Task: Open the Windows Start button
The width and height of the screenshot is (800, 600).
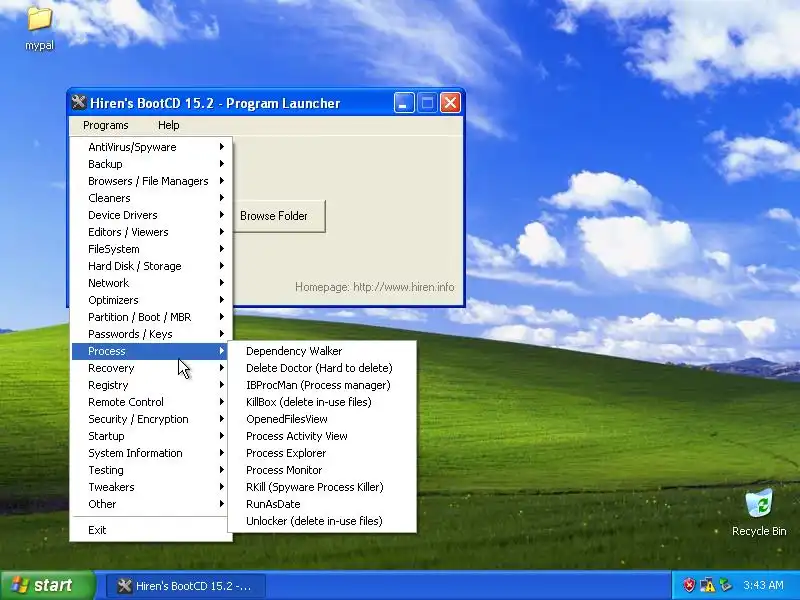Action: [x=47, y=585]
